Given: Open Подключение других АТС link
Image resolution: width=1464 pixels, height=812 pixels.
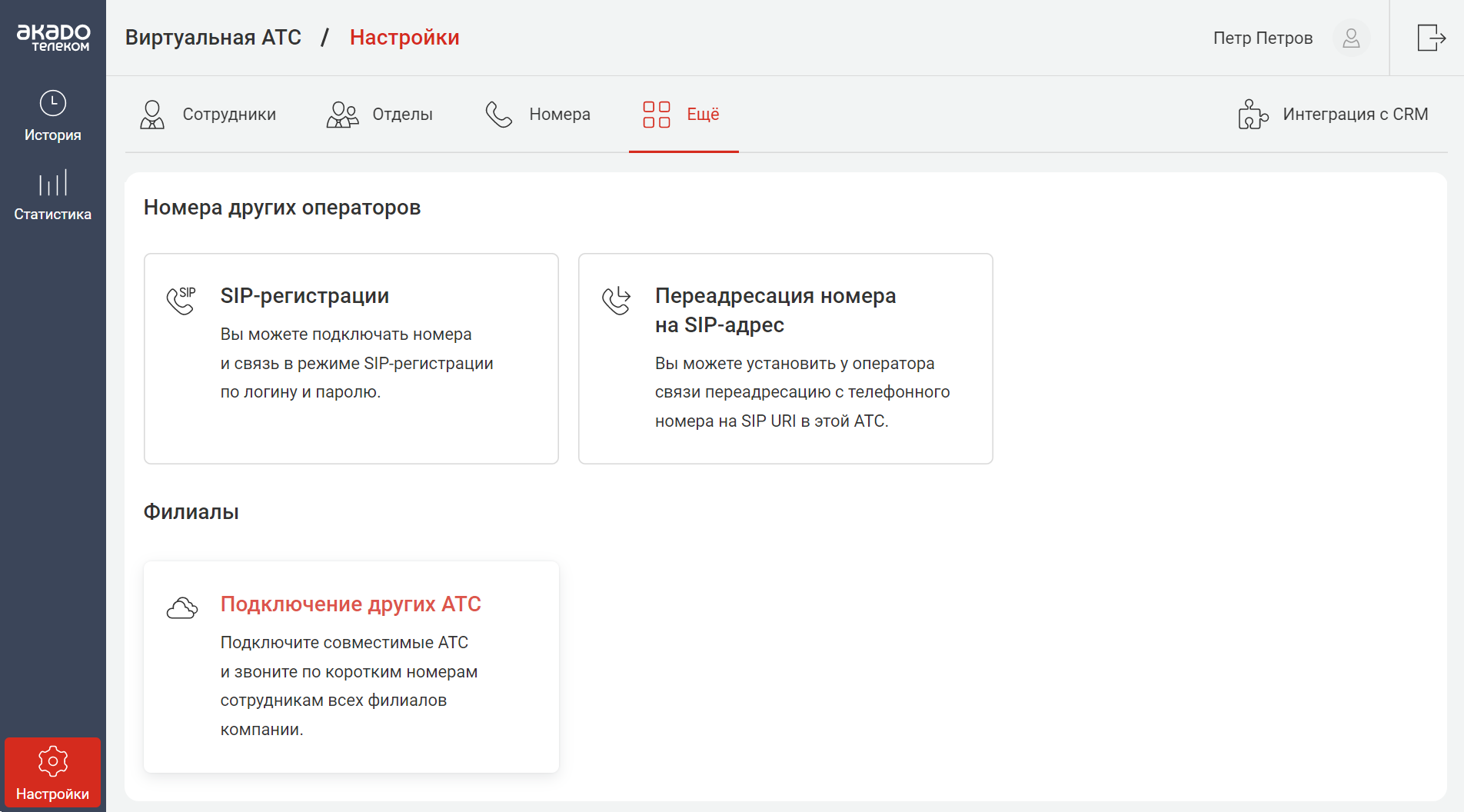Looking at the screenshot, I should coord(351,604).
